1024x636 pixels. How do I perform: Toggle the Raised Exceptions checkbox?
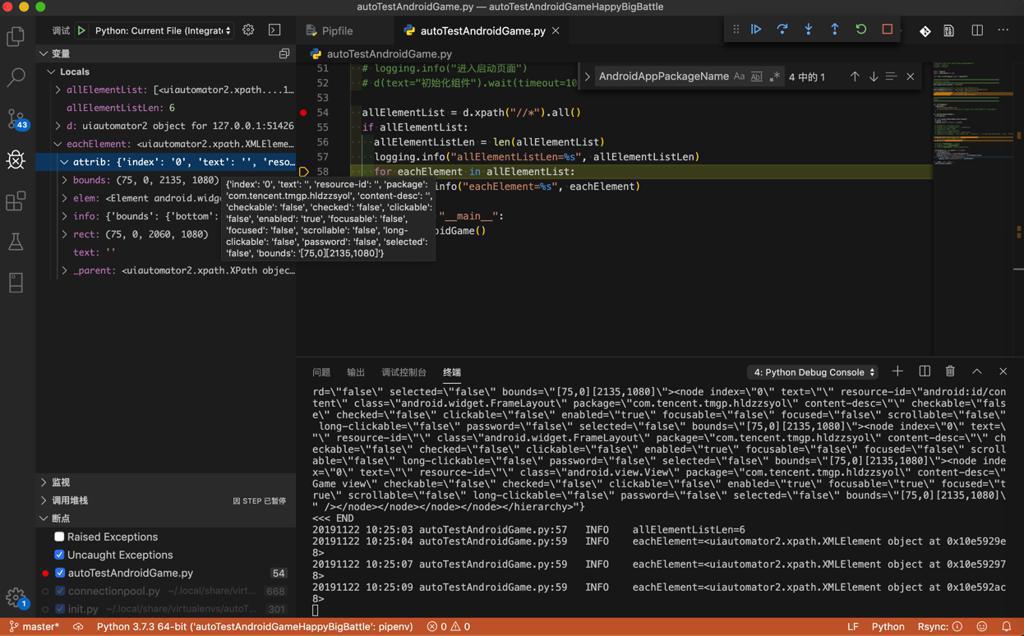click(60, 537)
